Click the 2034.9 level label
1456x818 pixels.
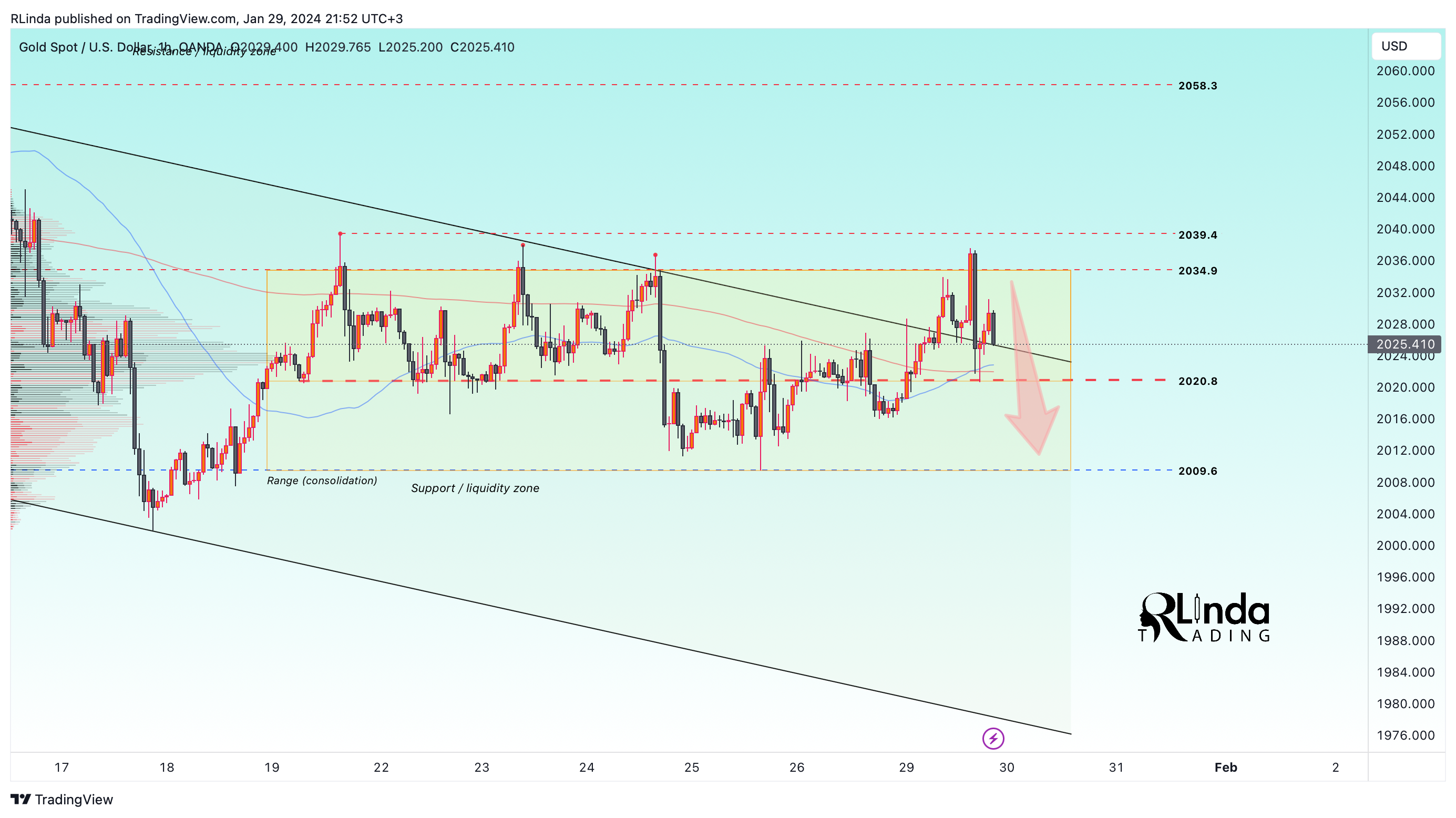[1198, 271]
